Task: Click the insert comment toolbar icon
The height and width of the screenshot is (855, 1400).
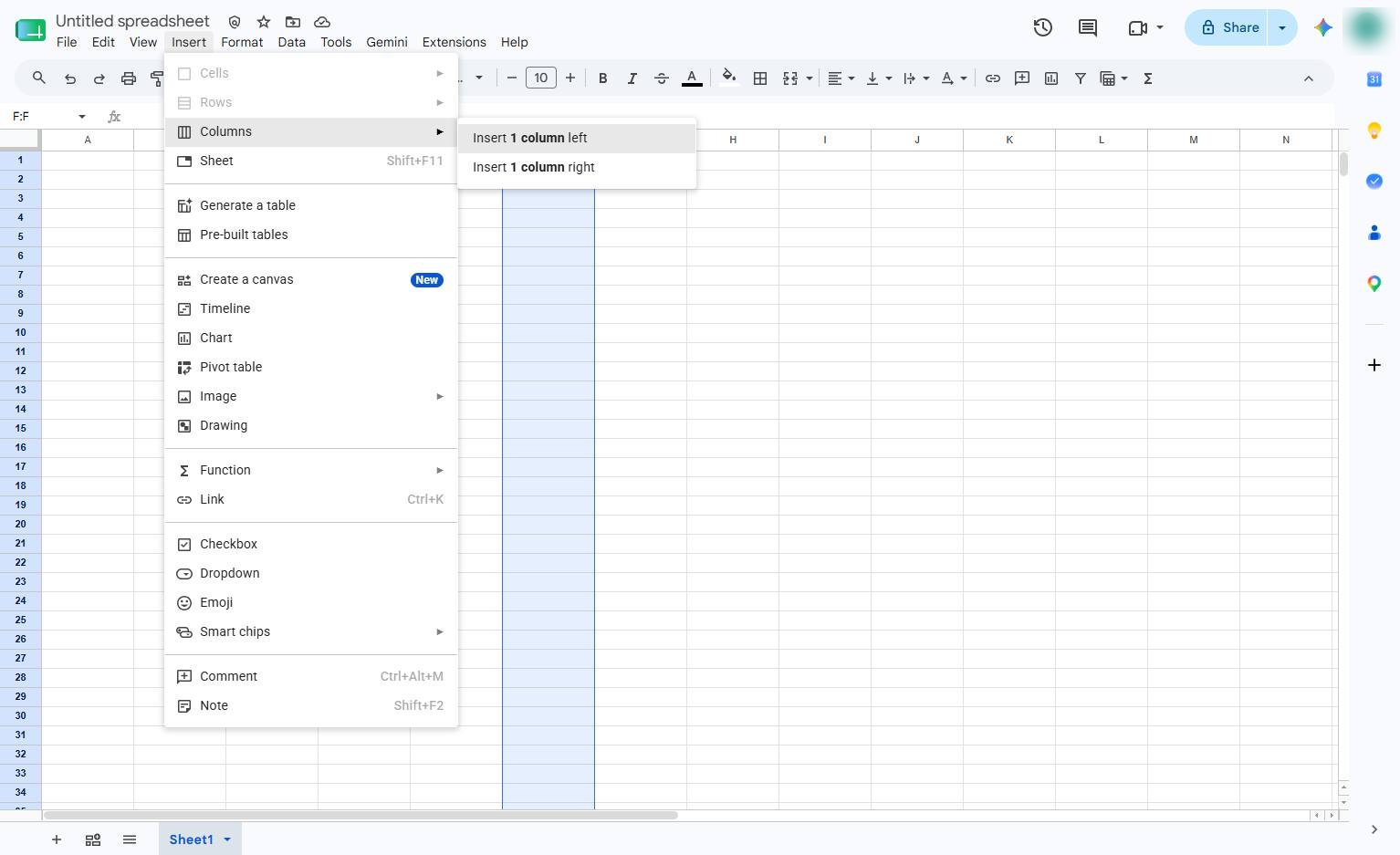Action: pyautogui.click(x=1022, y=78)
